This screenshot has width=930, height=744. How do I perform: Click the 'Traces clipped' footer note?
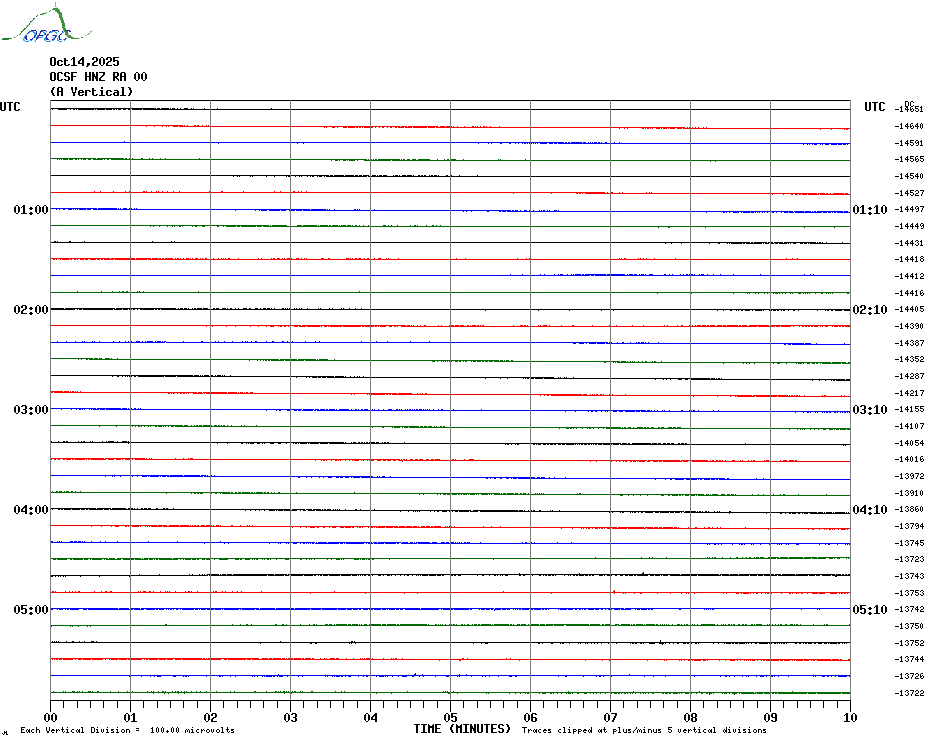(644, 731)
